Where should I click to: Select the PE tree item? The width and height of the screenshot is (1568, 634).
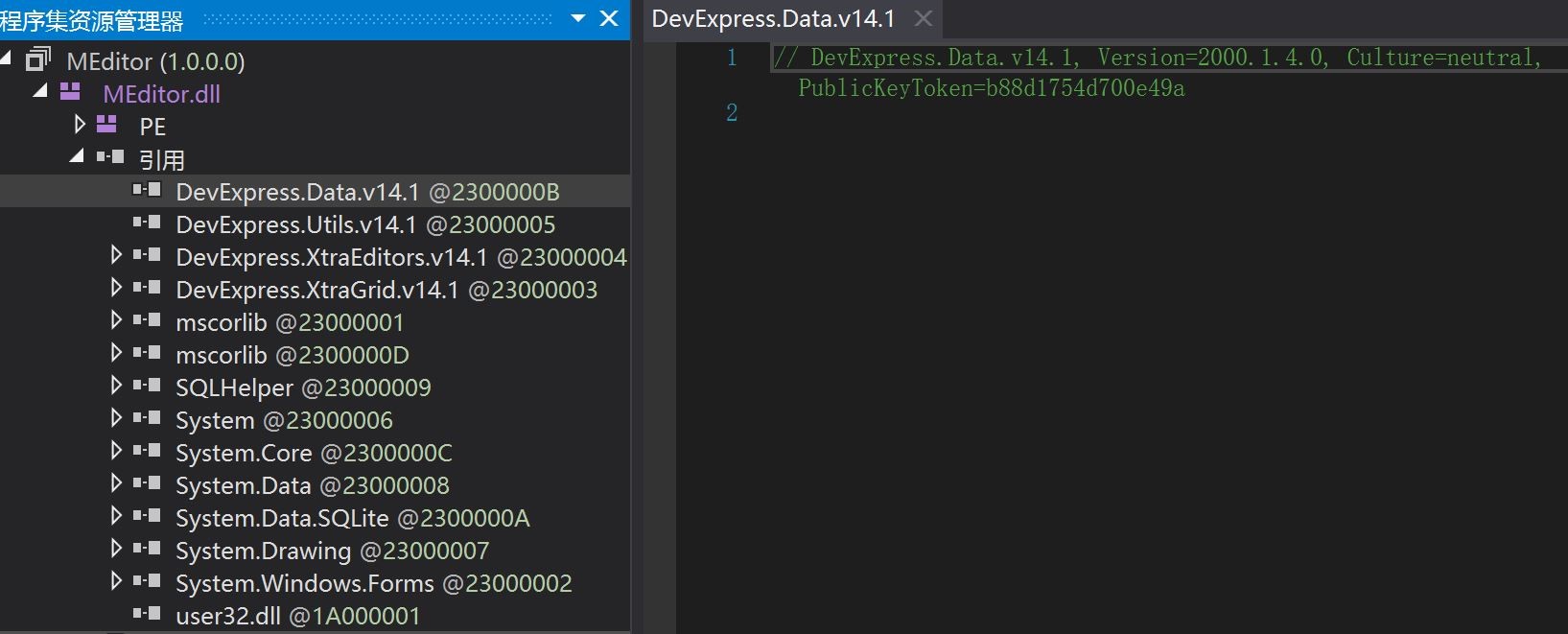tap(152, 127)
